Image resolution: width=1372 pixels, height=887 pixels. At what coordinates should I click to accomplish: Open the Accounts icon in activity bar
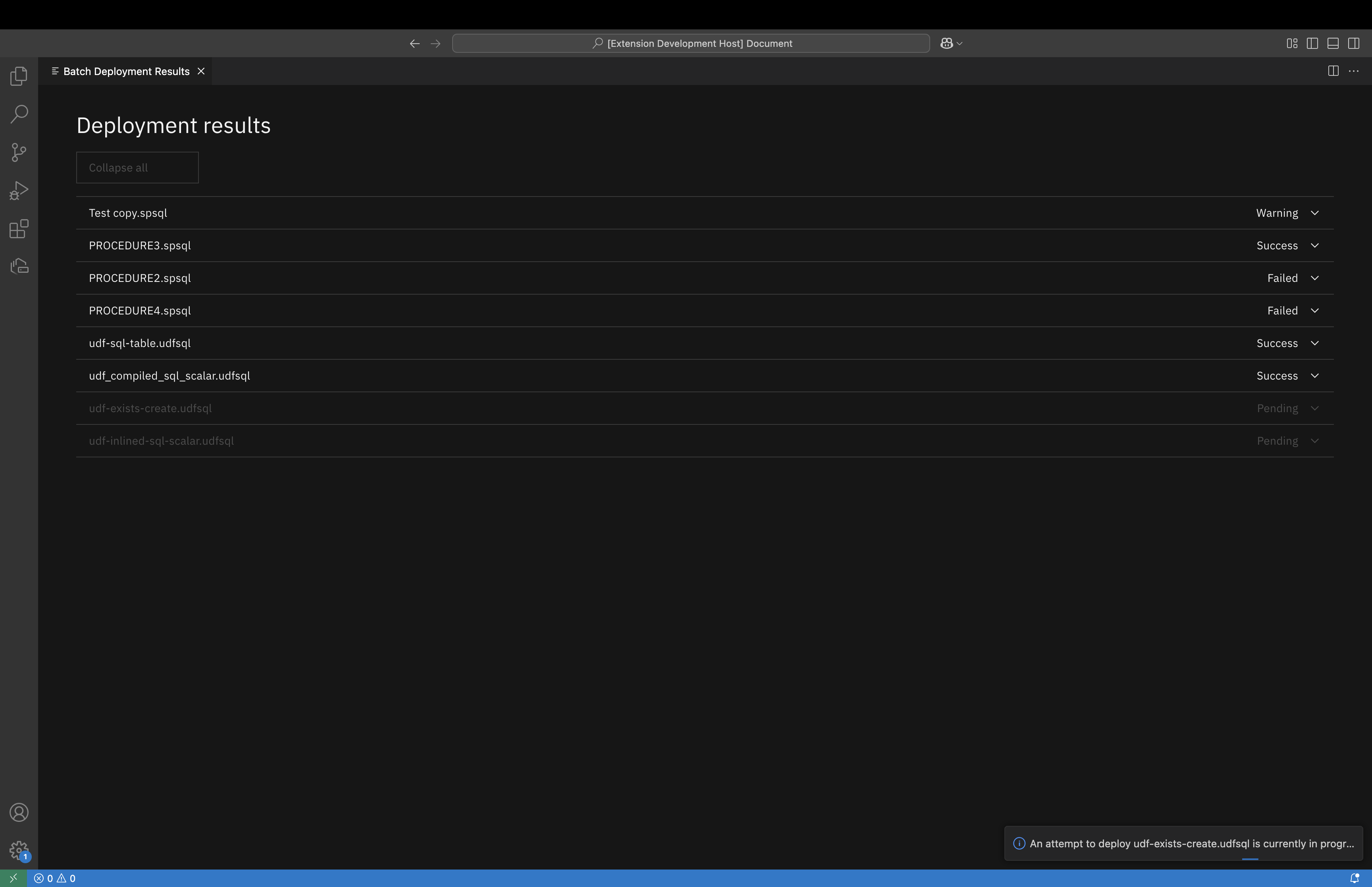point(19,812)
